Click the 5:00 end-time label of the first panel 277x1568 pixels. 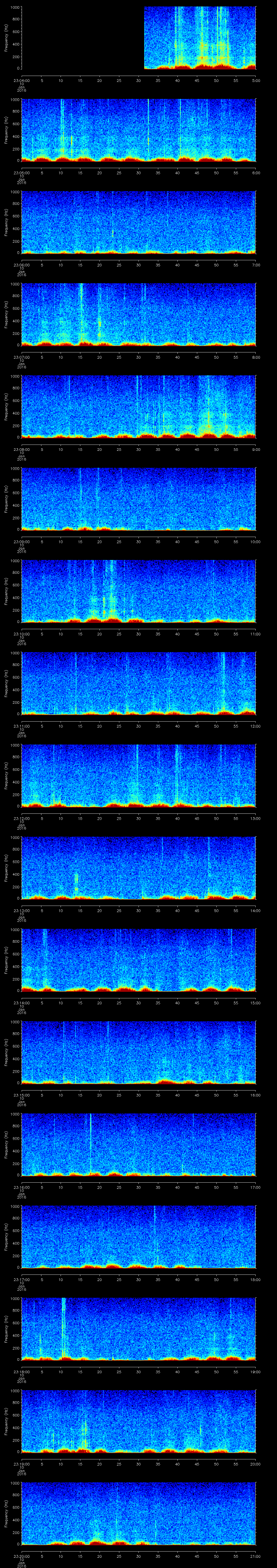256,80
